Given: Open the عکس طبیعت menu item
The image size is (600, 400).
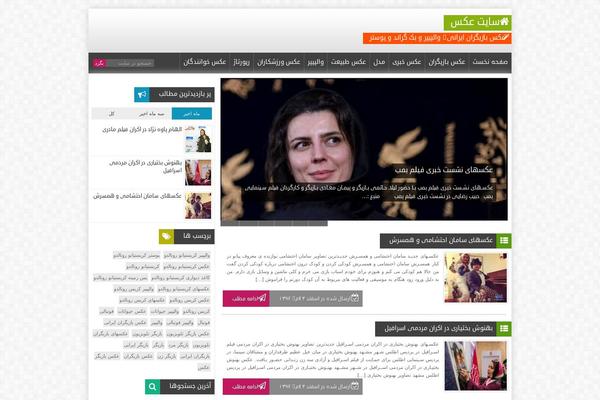Looking at the screenshot, I should coord(348,62).
